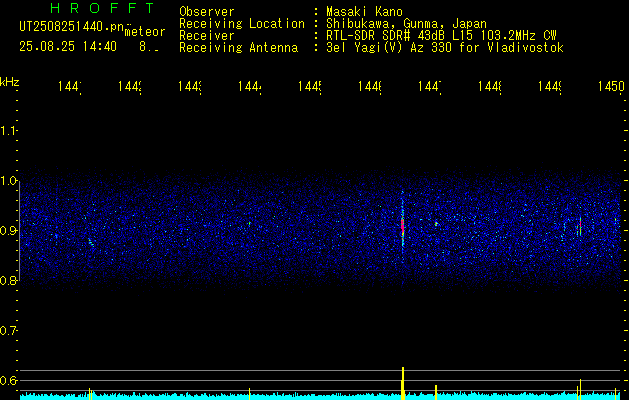Click the 1445 time axis label

310,86
